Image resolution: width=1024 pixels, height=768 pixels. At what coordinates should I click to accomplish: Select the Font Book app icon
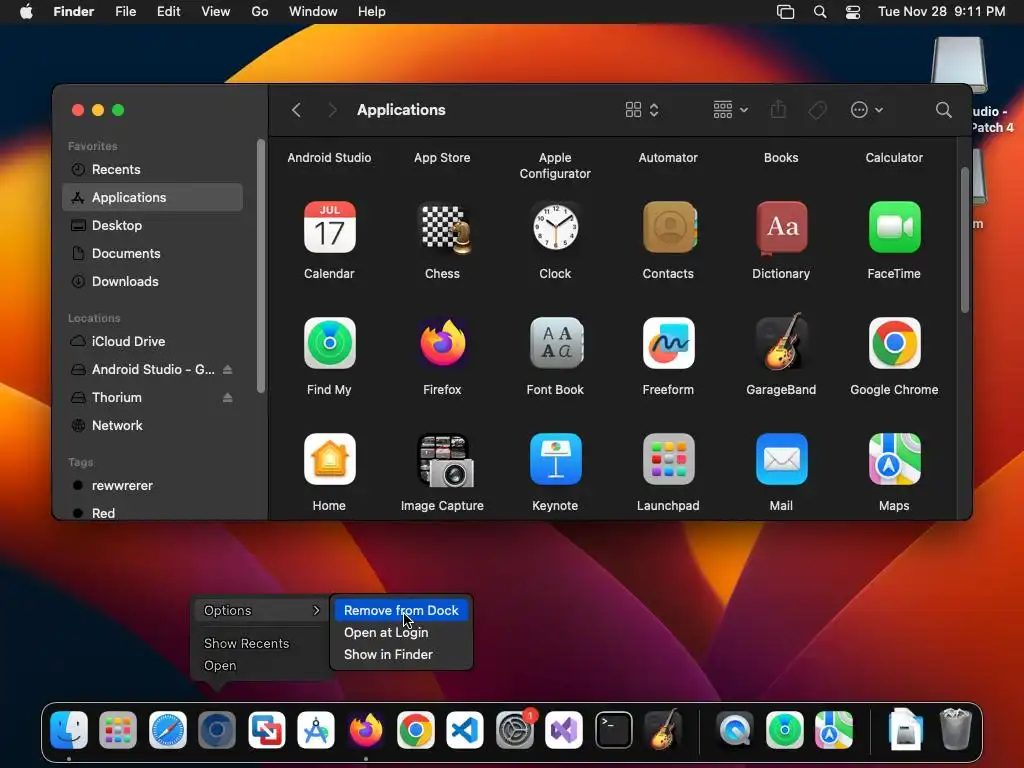pos(556,344)
